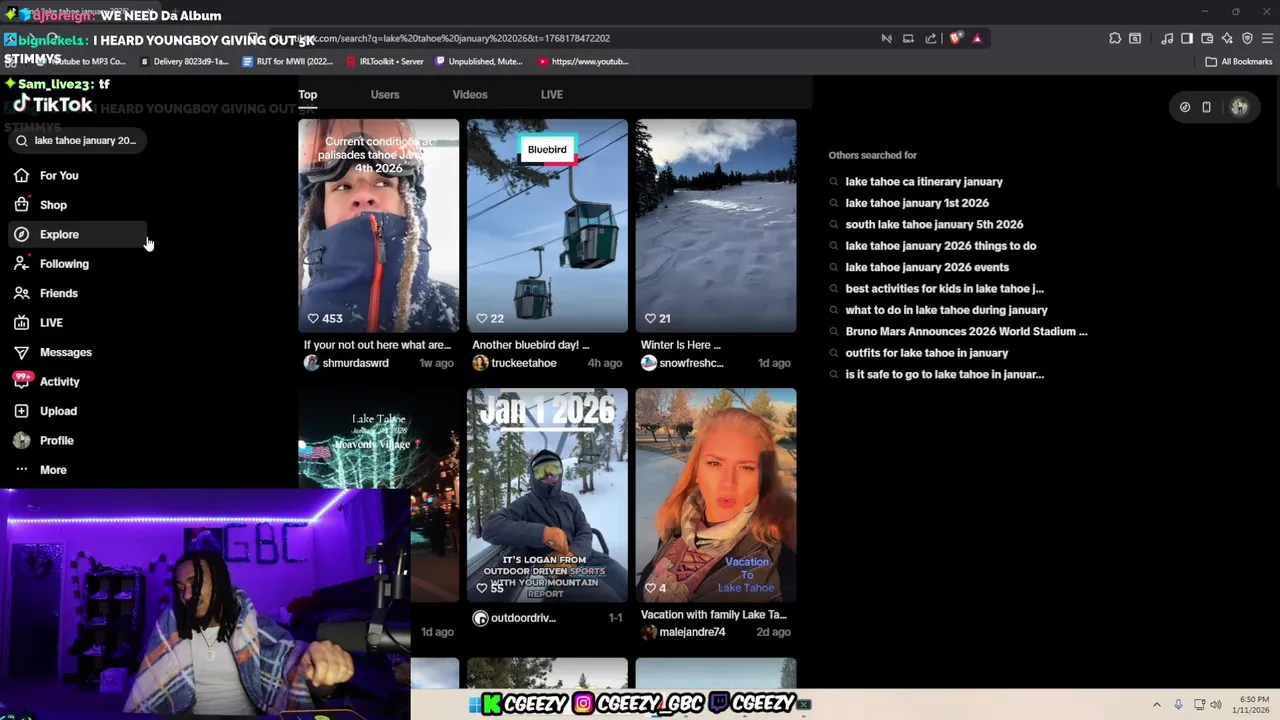Open the Brave Wallet icon
The height and width of the screenshot is (720, 1280).
[1207, 38]
